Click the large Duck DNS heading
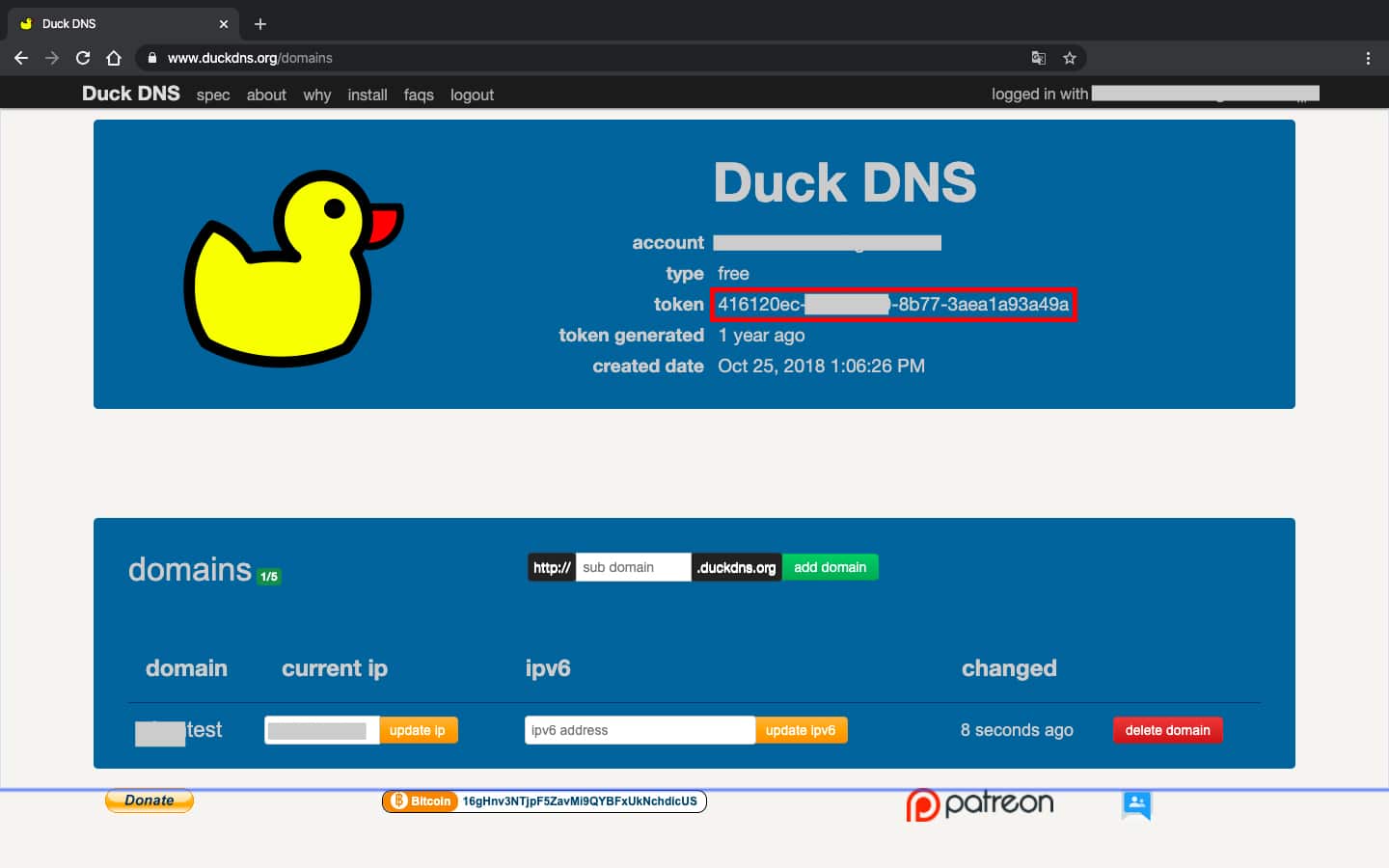 tap(845, 182)
